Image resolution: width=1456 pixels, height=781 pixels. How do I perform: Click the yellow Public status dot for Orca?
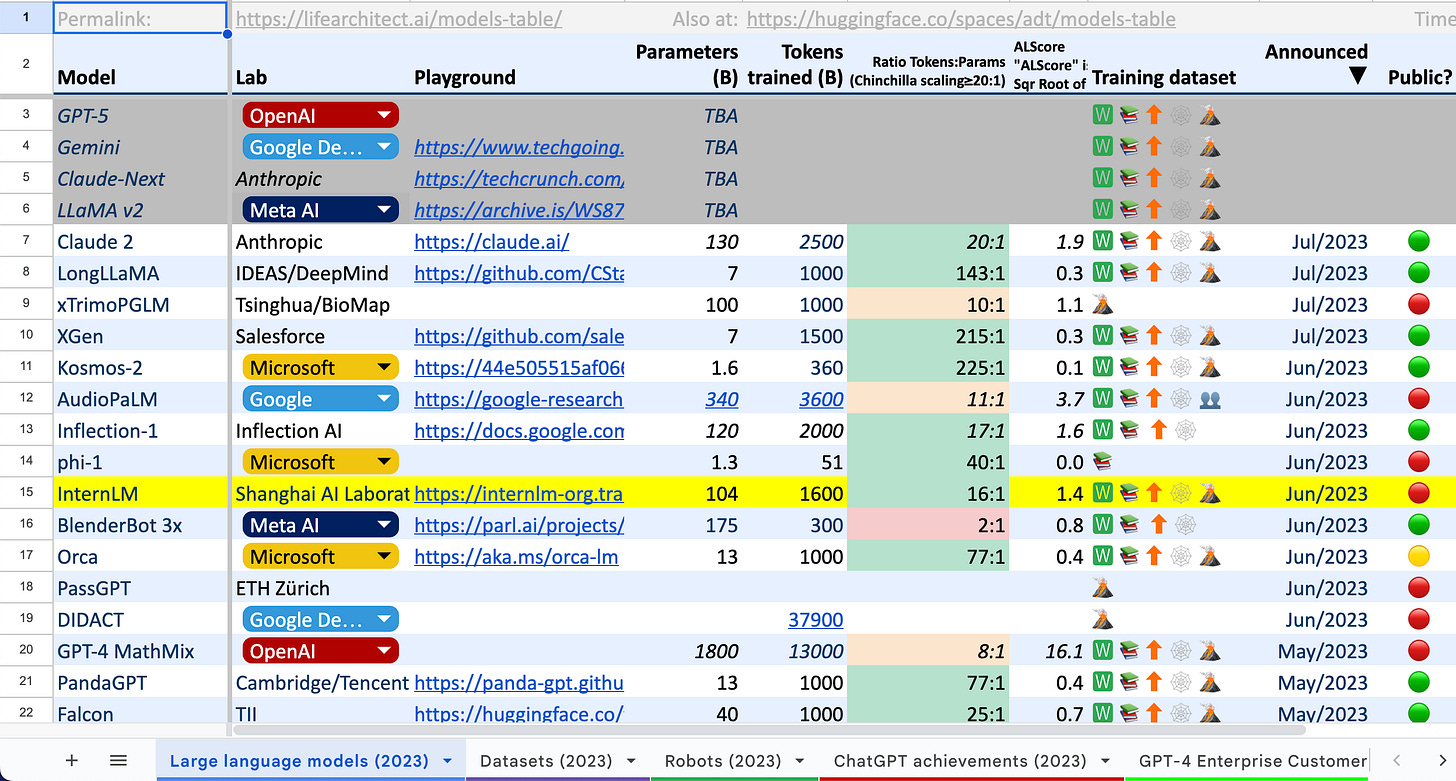pyautogui.click(x=1418, y=556)
